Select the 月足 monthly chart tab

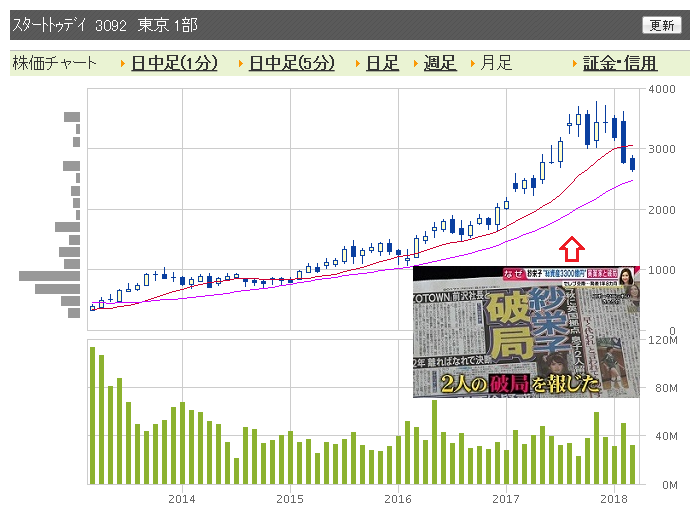[x=496, y=63]
